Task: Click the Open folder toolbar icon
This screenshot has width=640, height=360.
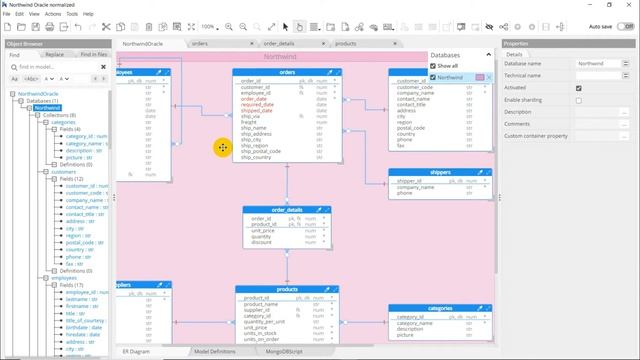Action: point(21,27)
